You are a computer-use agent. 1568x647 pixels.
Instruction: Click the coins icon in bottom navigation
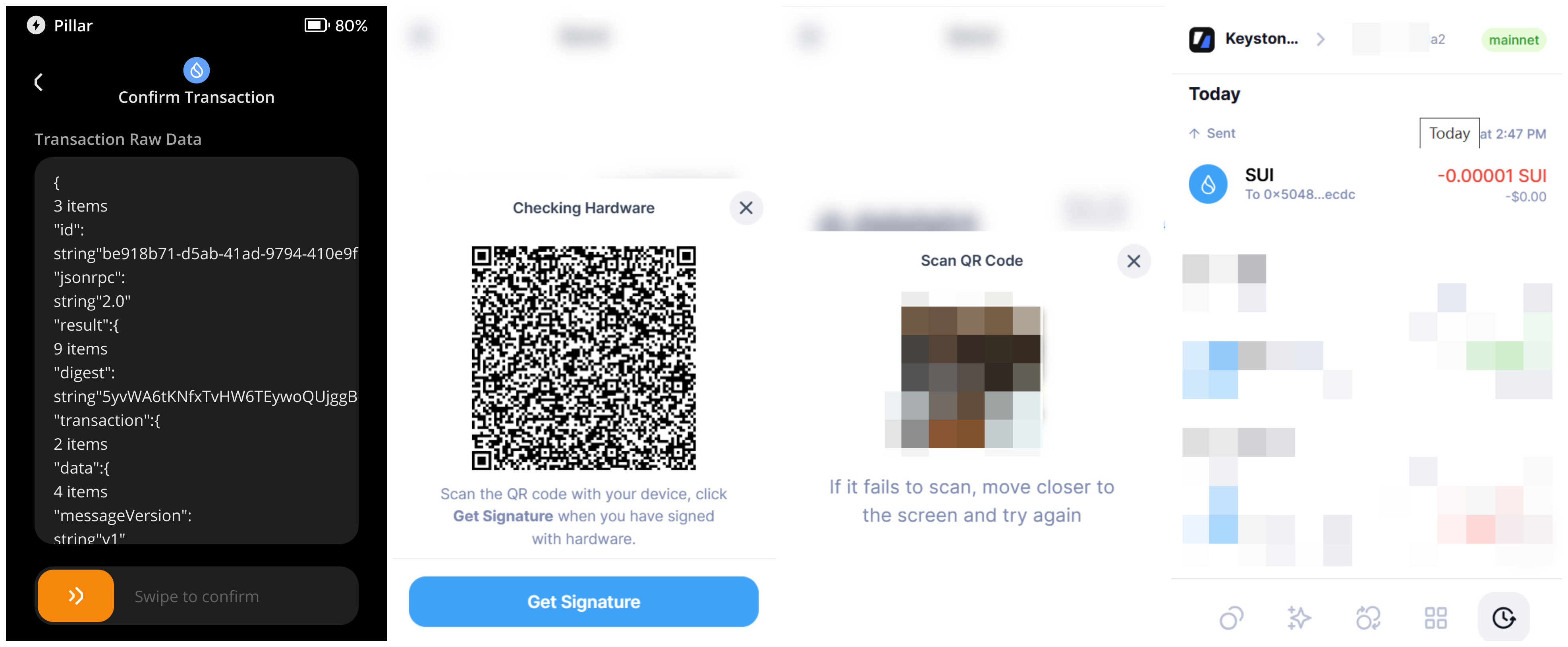[x=1231, y=618]
